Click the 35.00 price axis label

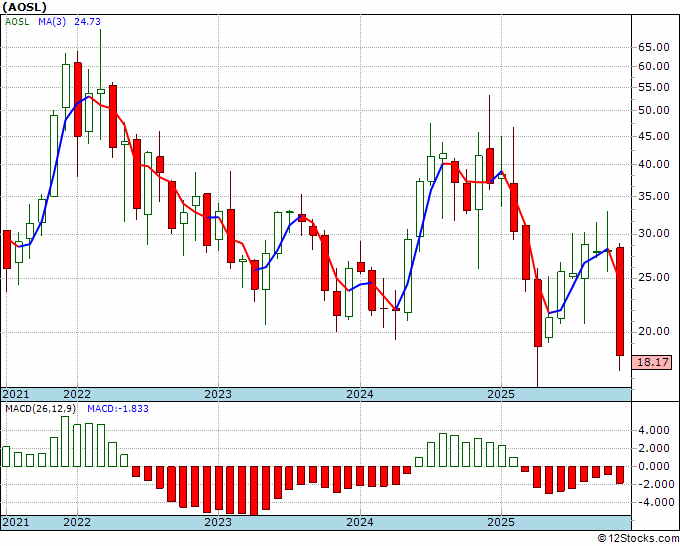654,196
